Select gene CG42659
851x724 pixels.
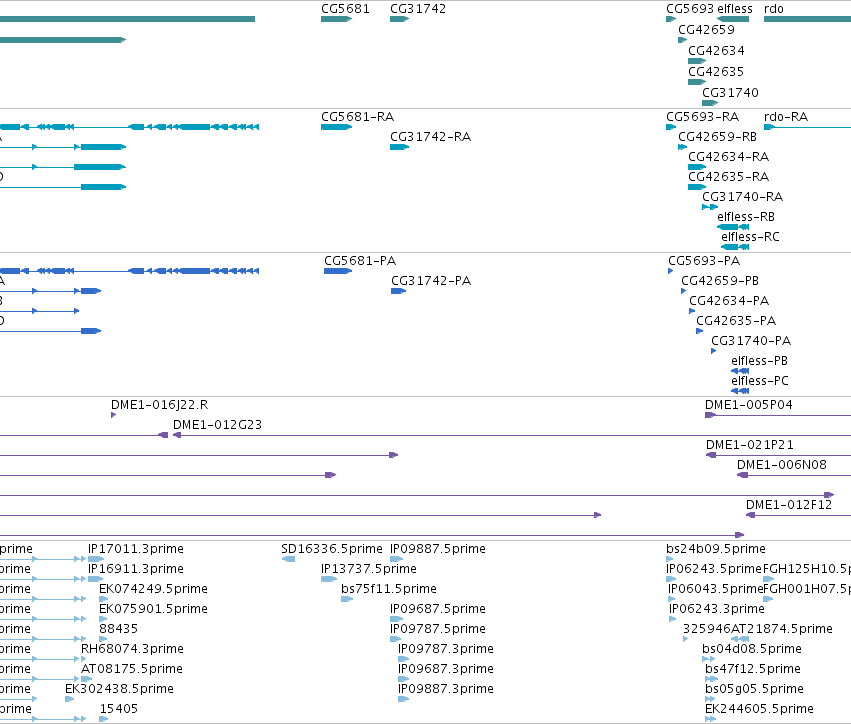682,40
